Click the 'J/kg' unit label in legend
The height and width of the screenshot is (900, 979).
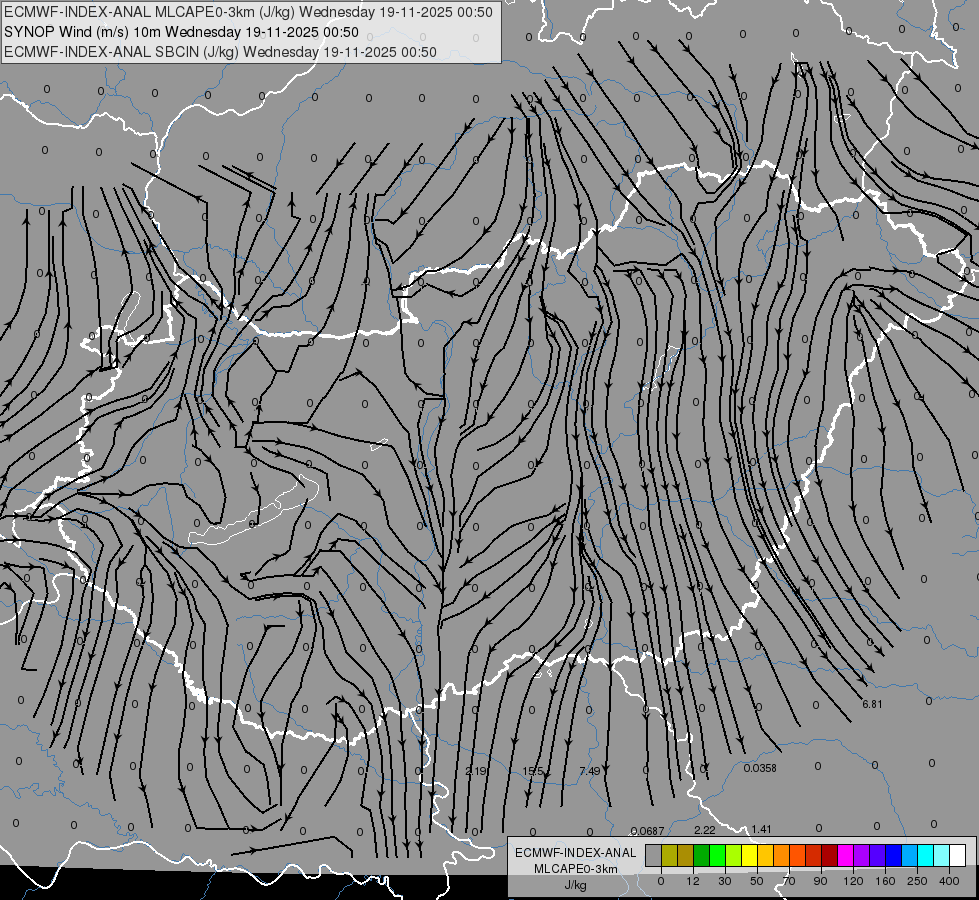(576, 885)
